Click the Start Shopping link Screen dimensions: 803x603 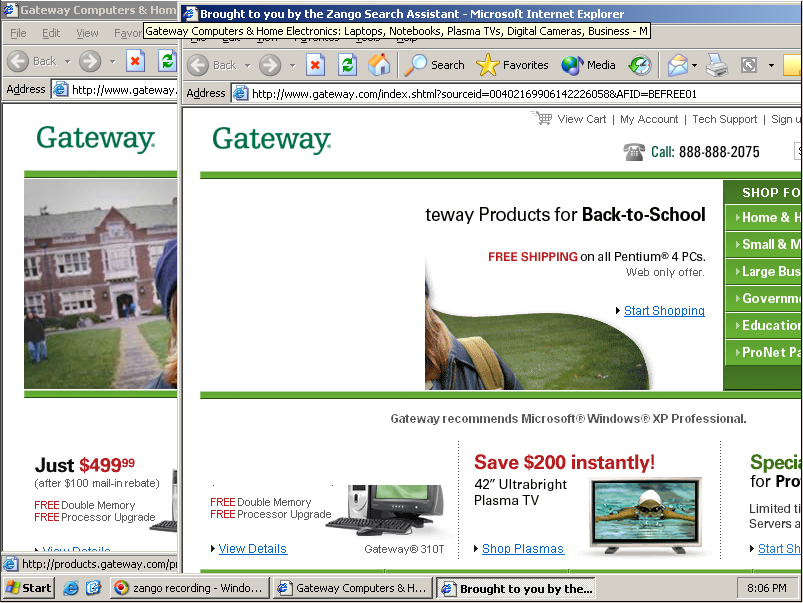click(x=664, y=310)
